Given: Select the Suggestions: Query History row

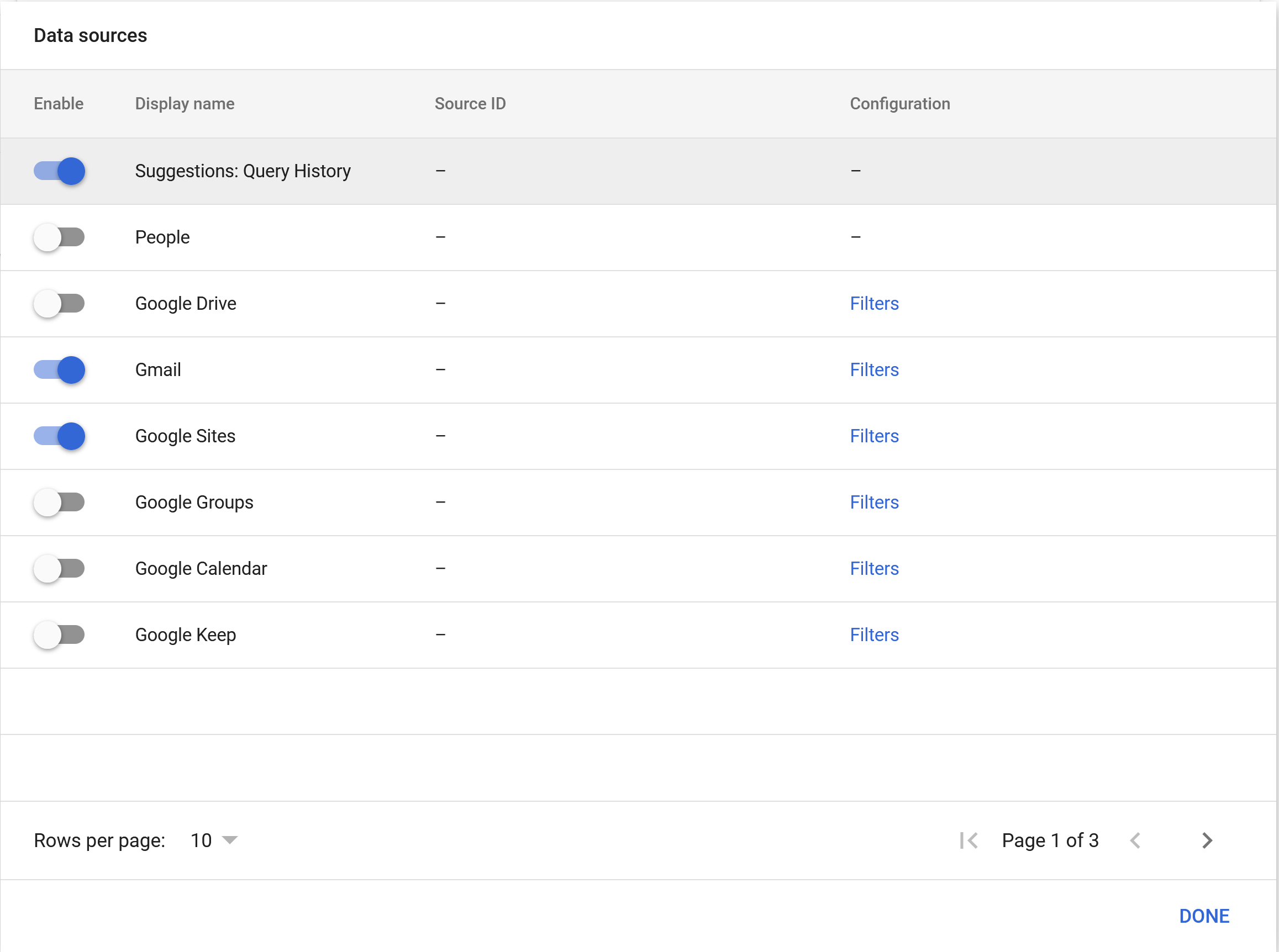Looking at the screenshot, I should pyautogui.click(x=242, y=171).
